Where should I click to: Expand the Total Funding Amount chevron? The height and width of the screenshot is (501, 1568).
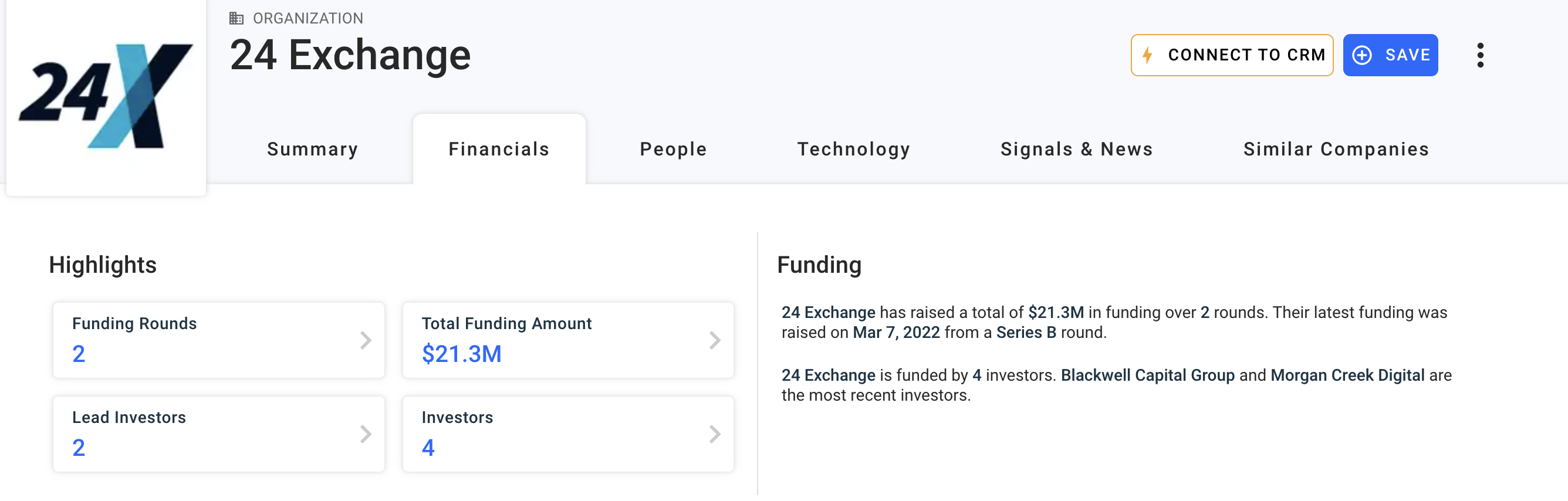click(715, 340)
